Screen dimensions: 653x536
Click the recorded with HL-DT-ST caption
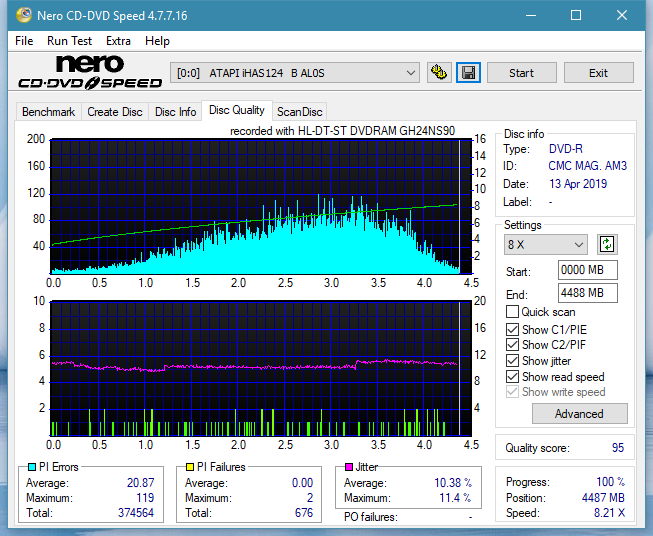click(342, 131)
